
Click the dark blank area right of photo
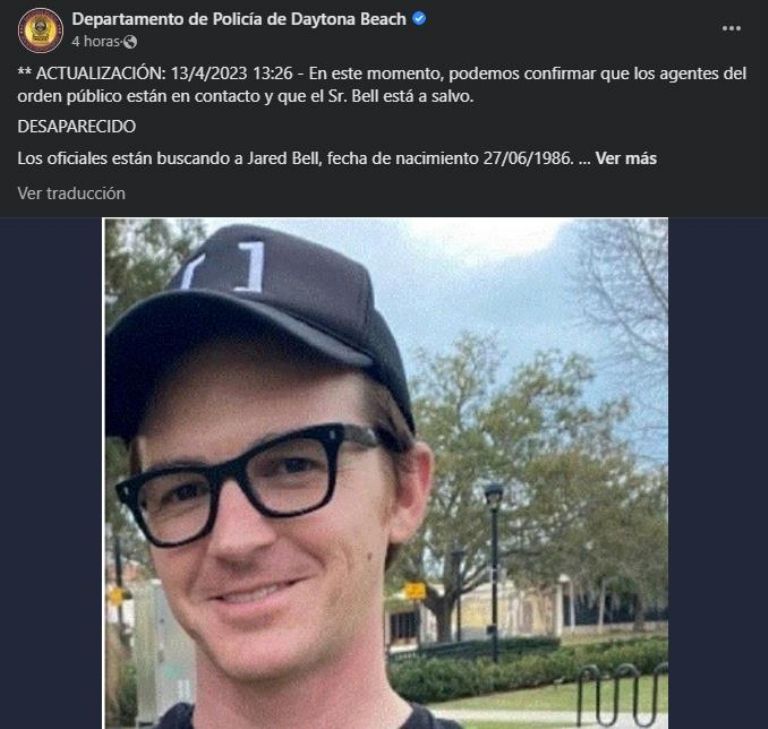click(x=718, y=473)
